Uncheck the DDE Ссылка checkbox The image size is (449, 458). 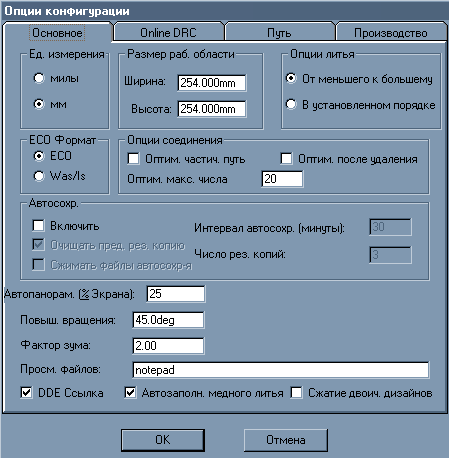click(26, 393)
